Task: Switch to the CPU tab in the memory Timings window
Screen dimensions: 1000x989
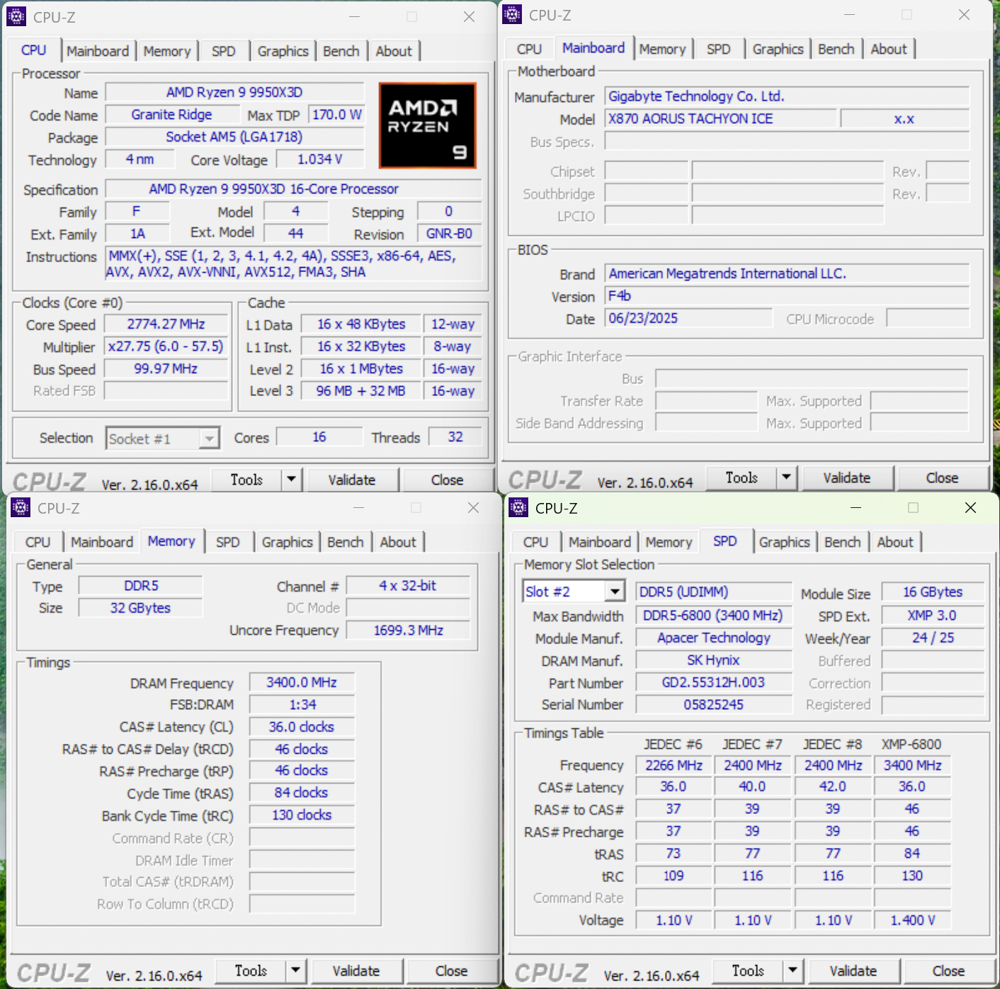Action: pyautogui.click(x=38, y=542)
